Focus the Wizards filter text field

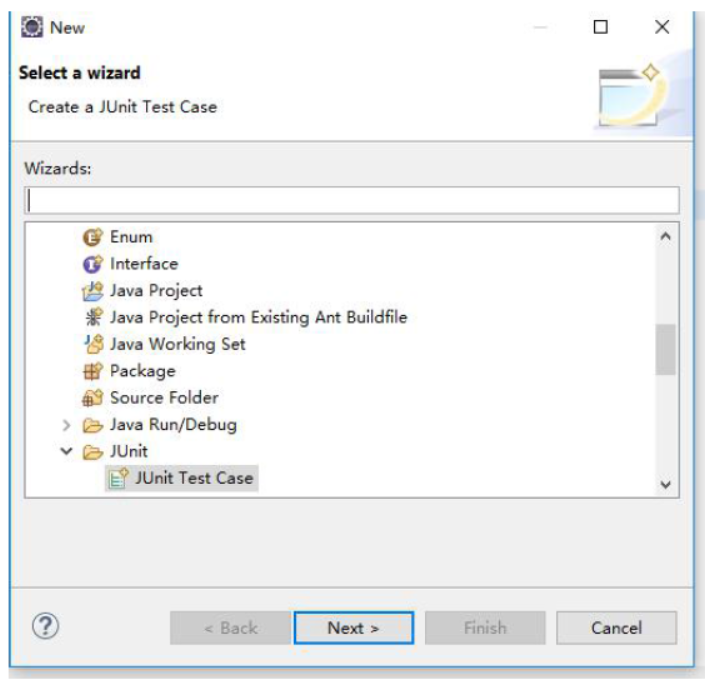coord(352,201)
